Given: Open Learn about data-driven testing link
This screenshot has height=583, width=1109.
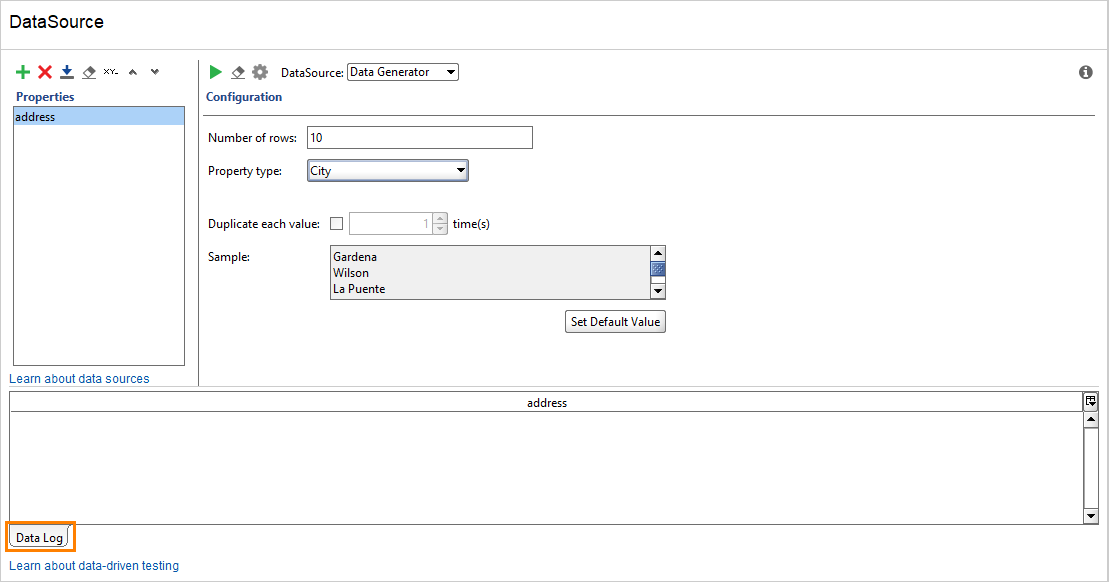Looking at the screenshot, I should click(94, 565).
